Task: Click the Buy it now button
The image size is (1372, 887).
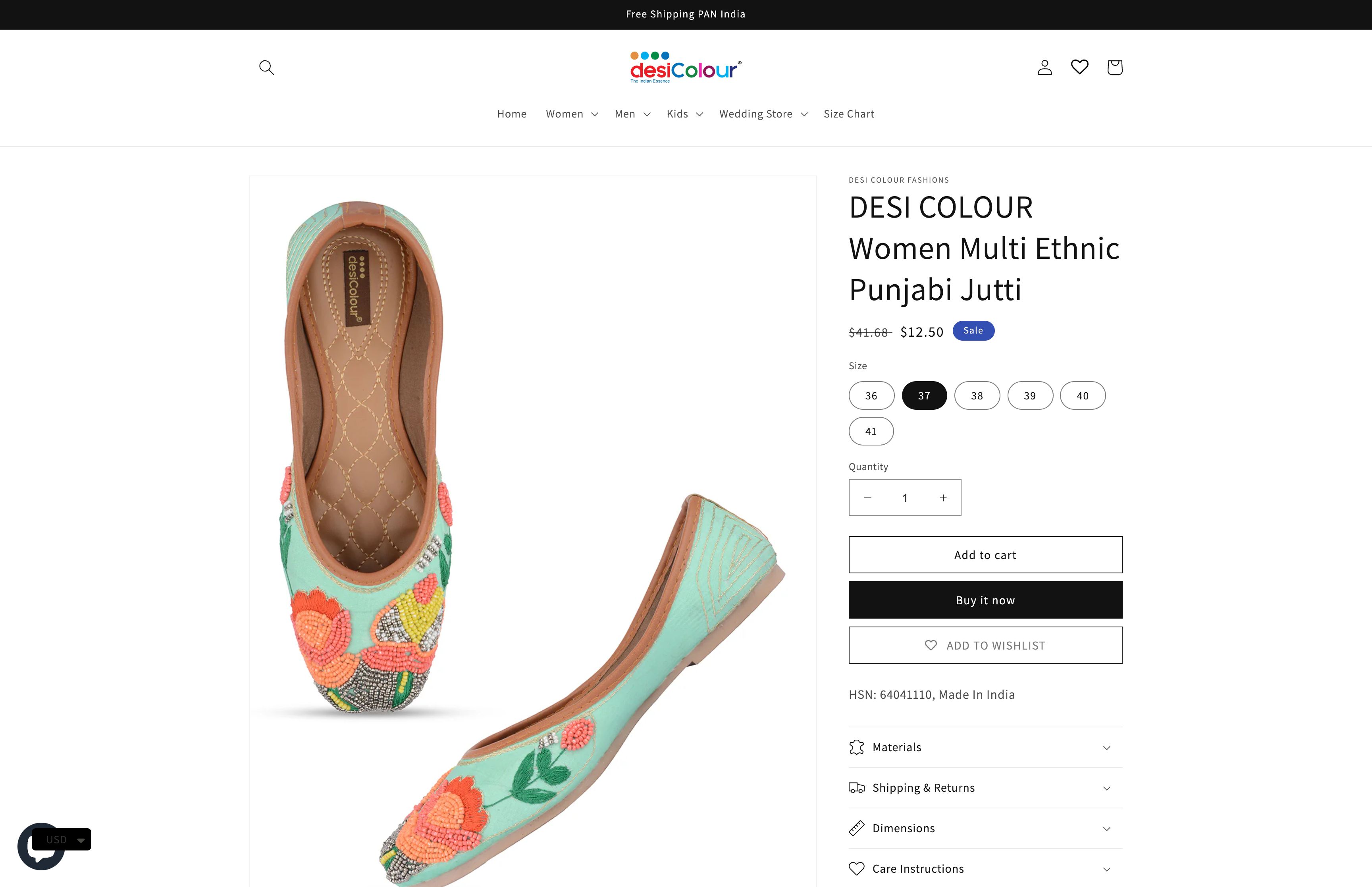Action: coord(985,600)
